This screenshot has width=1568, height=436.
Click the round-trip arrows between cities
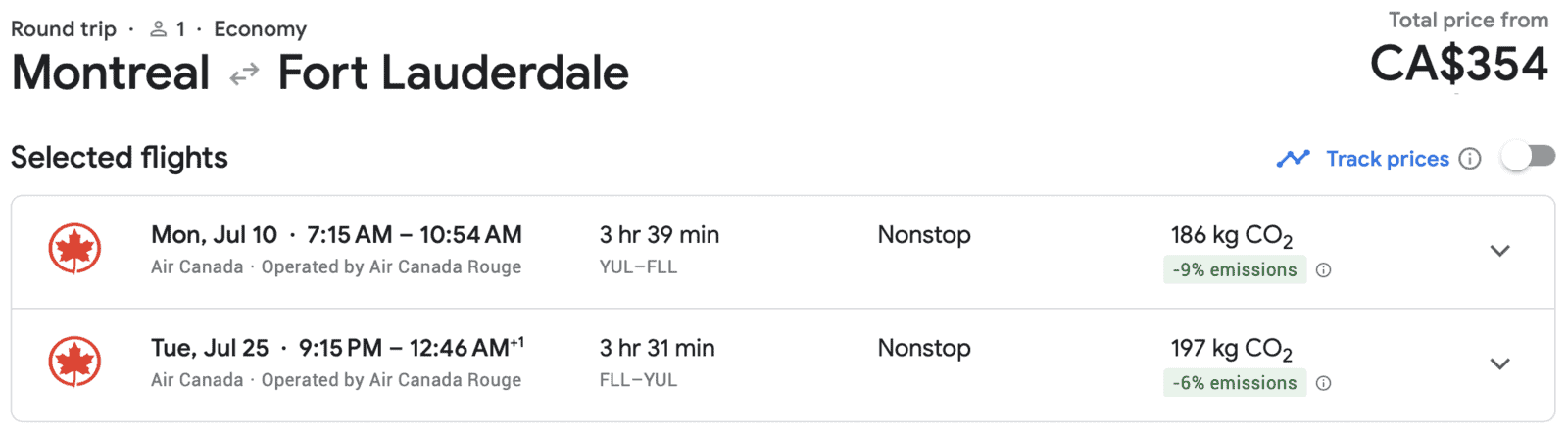(x=244, y=73)
